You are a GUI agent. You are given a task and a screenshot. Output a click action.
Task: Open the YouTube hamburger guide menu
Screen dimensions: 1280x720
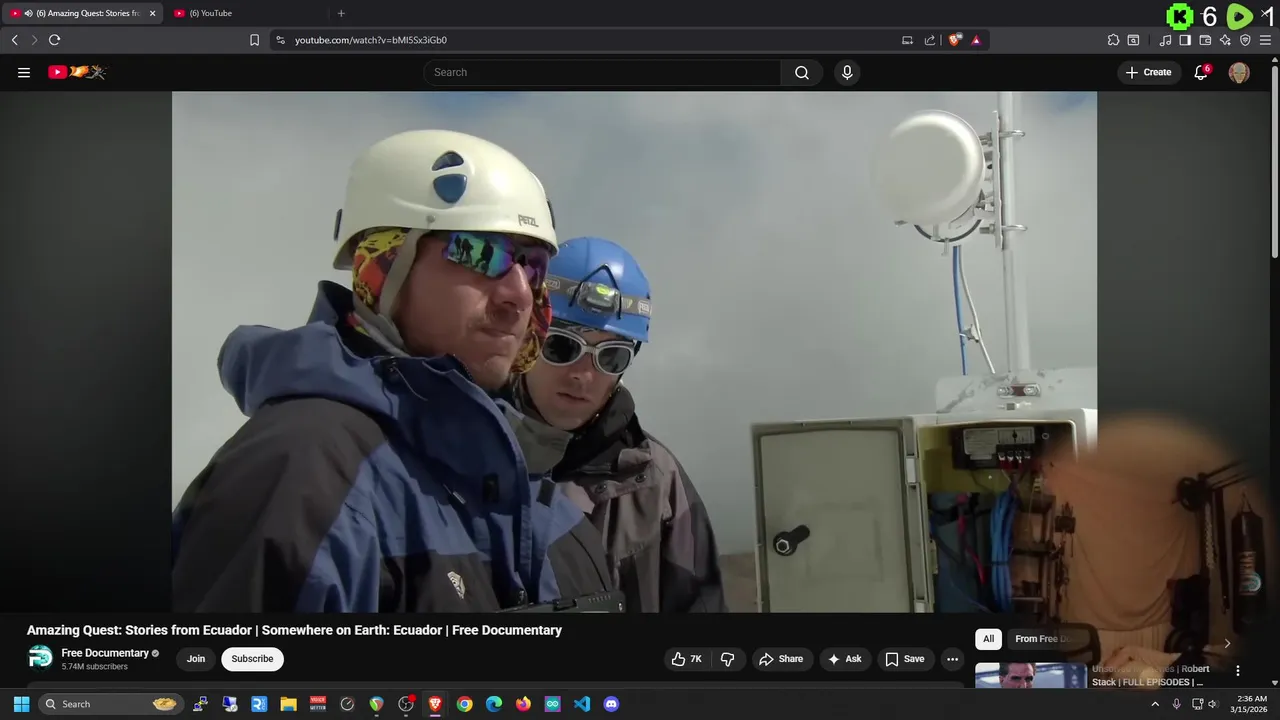point(24,72)
